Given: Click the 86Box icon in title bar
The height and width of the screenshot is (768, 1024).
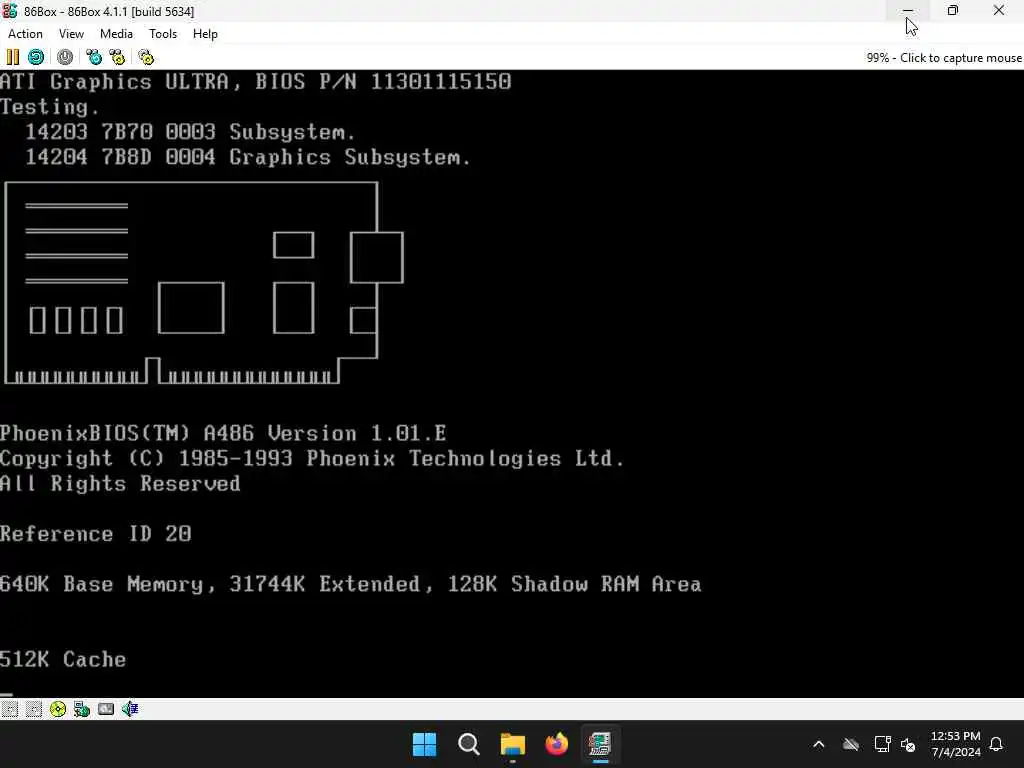Looking at the screenshot, I should pyautogui.click(x=10, y=11).
